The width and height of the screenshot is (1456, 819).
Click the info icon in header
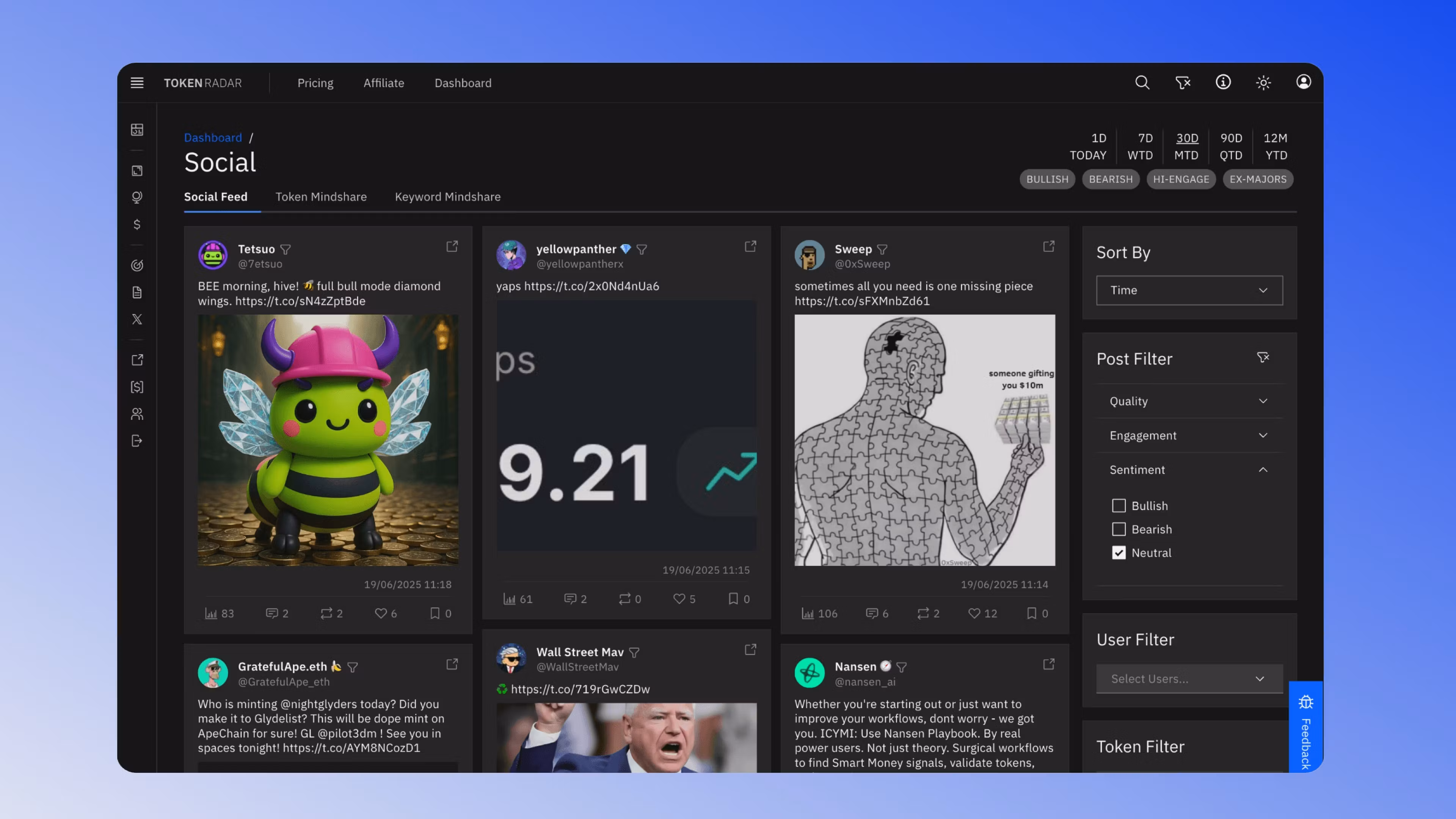tap(1223, 83)
